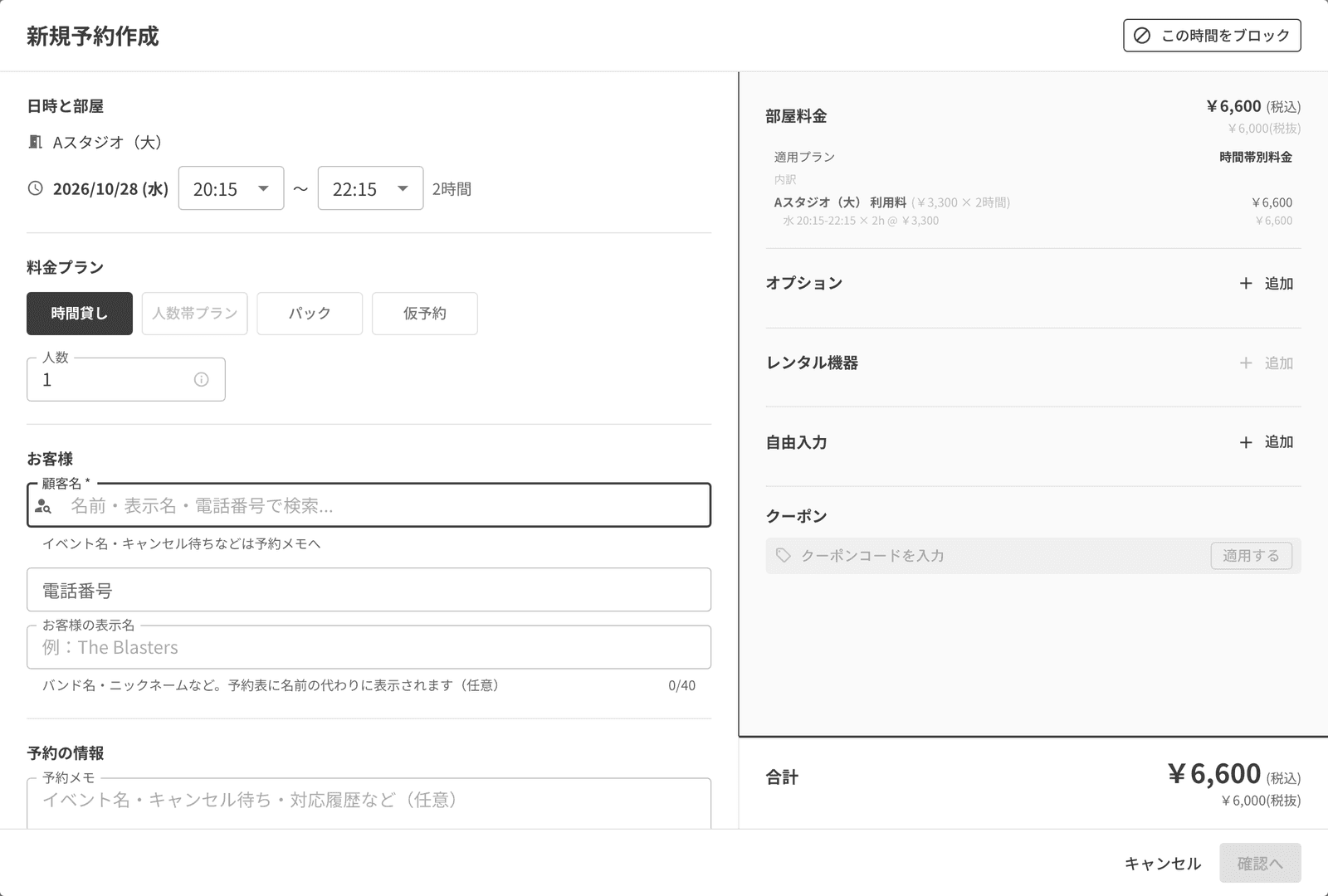Image resolution: width=1328 pixels, height=896 pixels.
Task: Click the 新規予約作成 dialog title
Action: [x=92, y=37]
